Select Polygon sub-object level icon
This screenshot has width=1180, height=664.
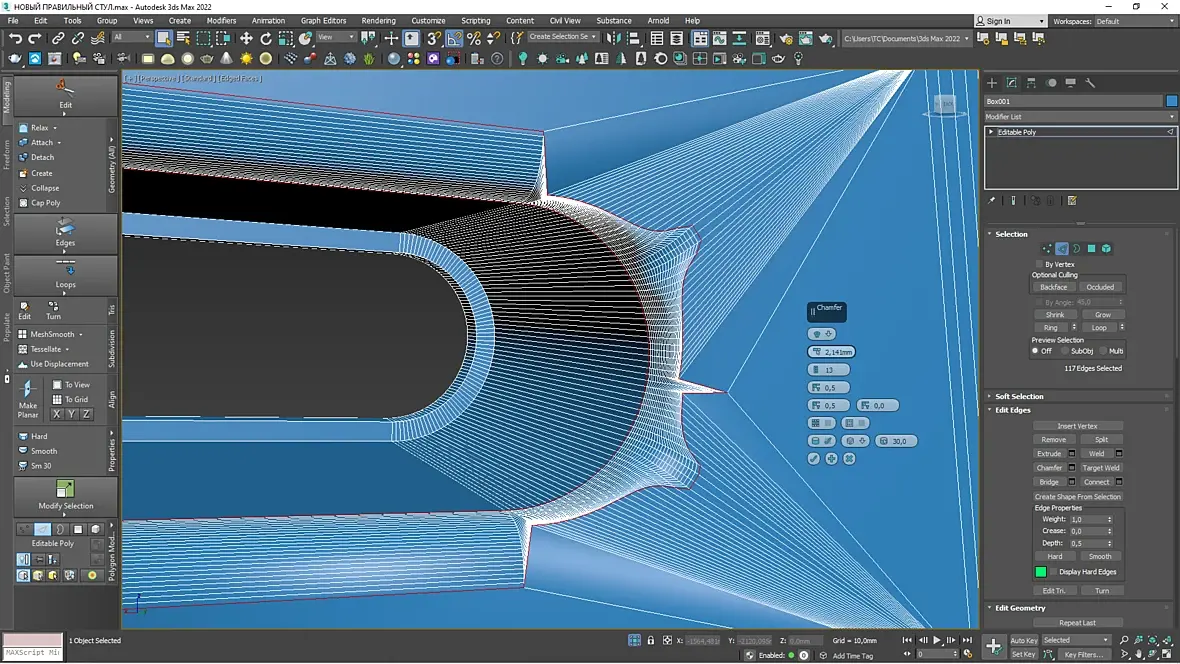[1091, 249]
